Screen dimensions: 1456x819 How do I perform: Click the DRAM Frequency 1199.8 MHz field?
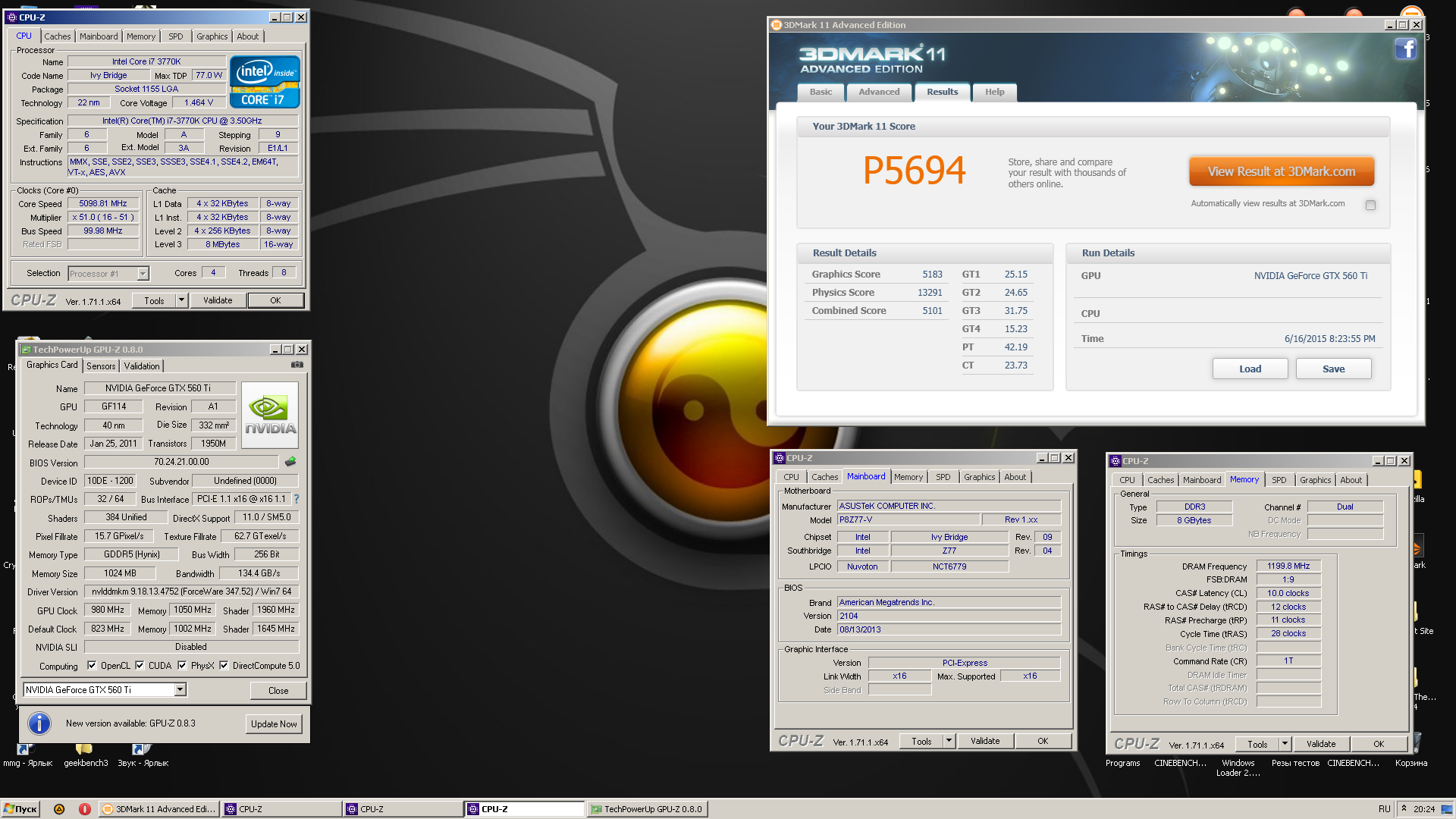pos(1288,566)
